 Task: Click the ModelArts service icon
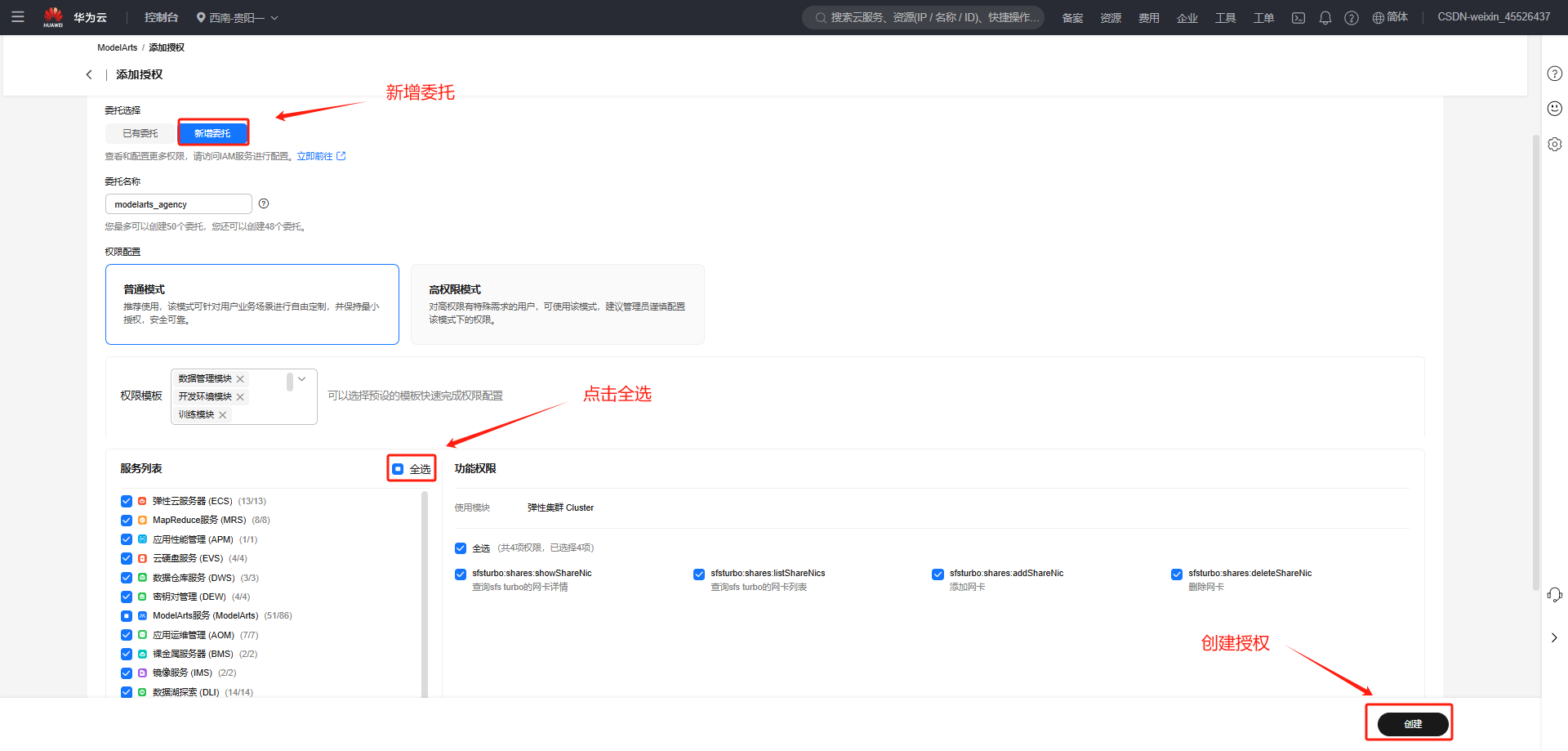pos(142,616)
